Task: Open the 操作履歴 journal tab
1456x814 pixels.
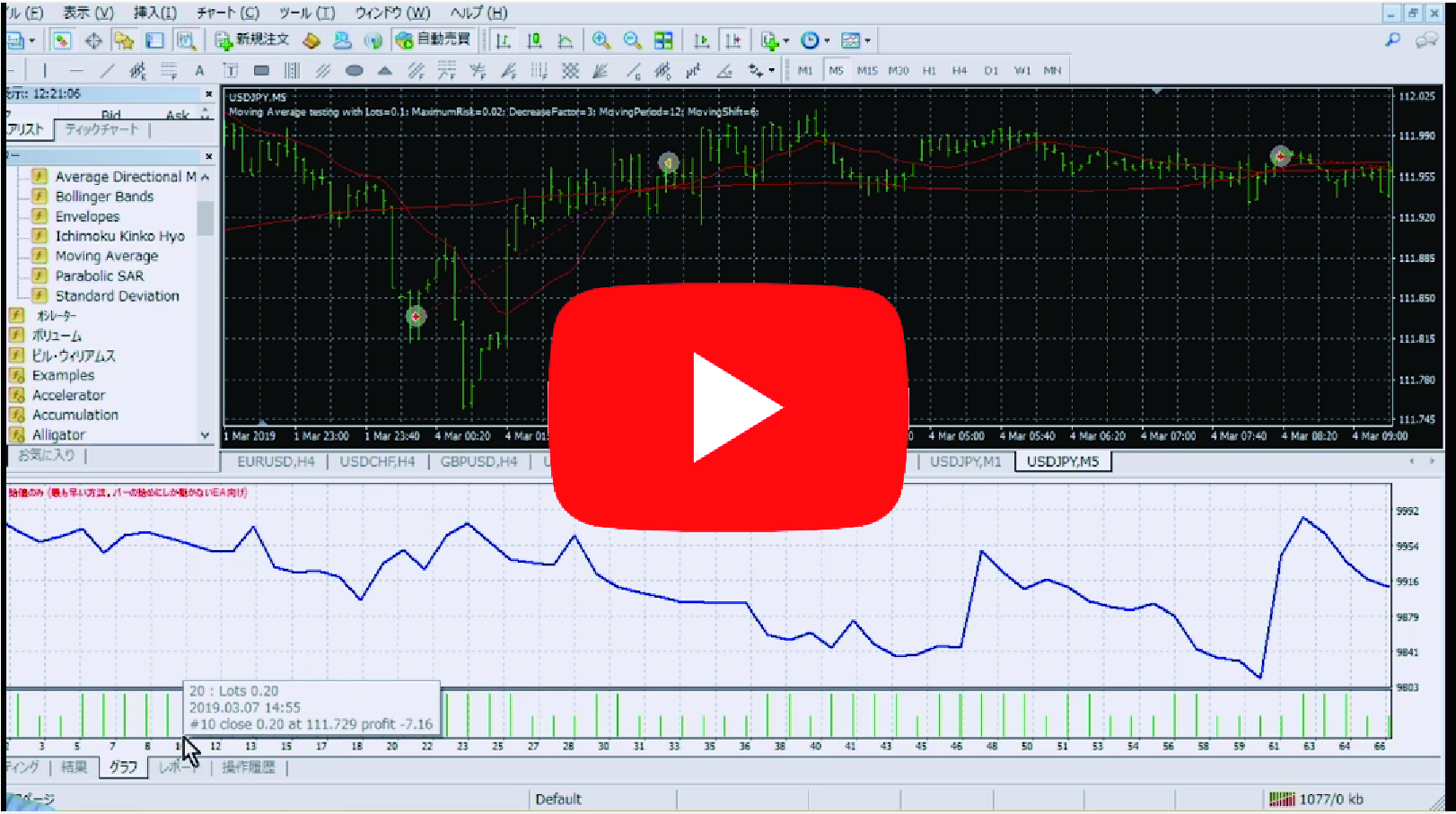Action: (248, 767)
